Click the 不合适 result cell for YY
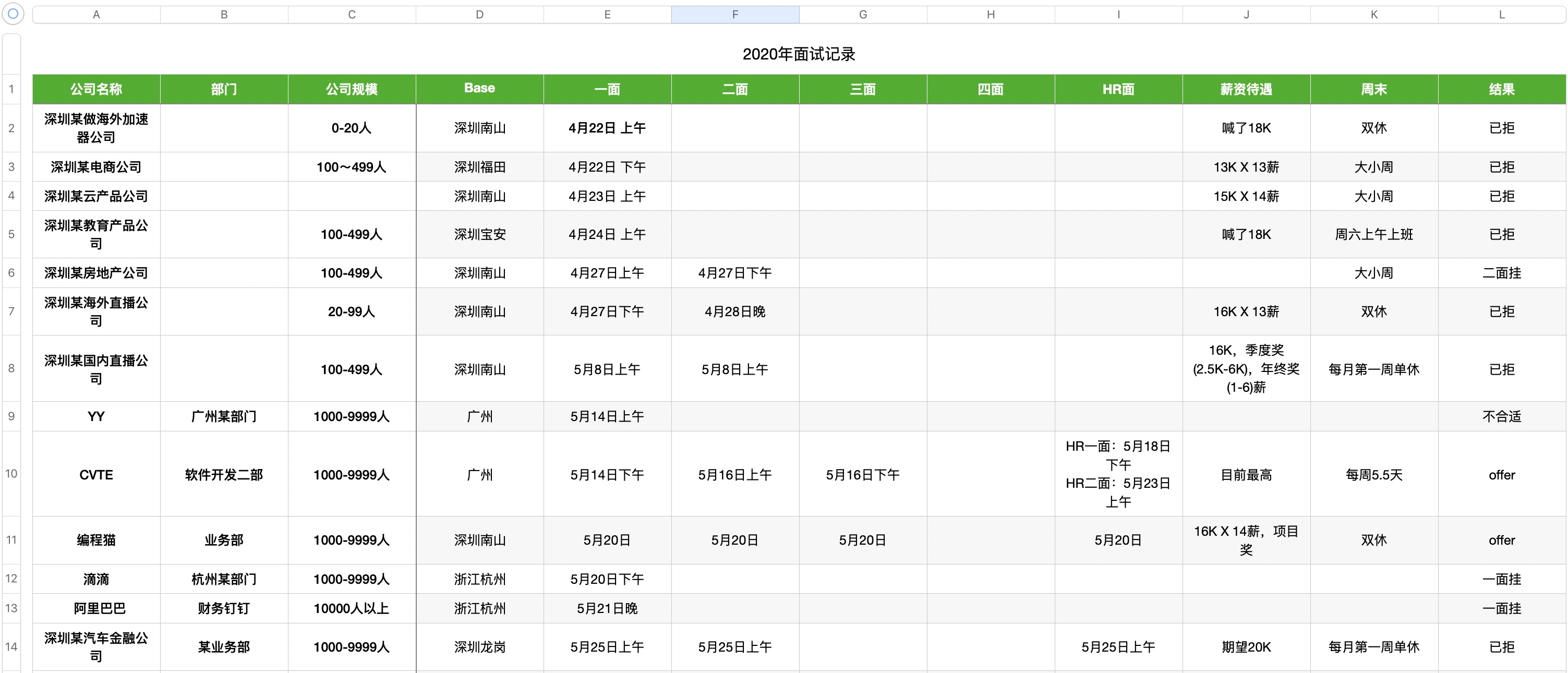Screen dimensions: 1568x673 pyautogui.click(x=1501, y=416)
